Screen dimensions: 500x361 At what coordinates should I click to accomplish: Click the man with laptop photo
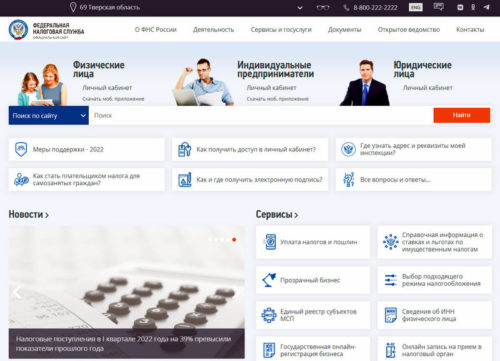203,82
